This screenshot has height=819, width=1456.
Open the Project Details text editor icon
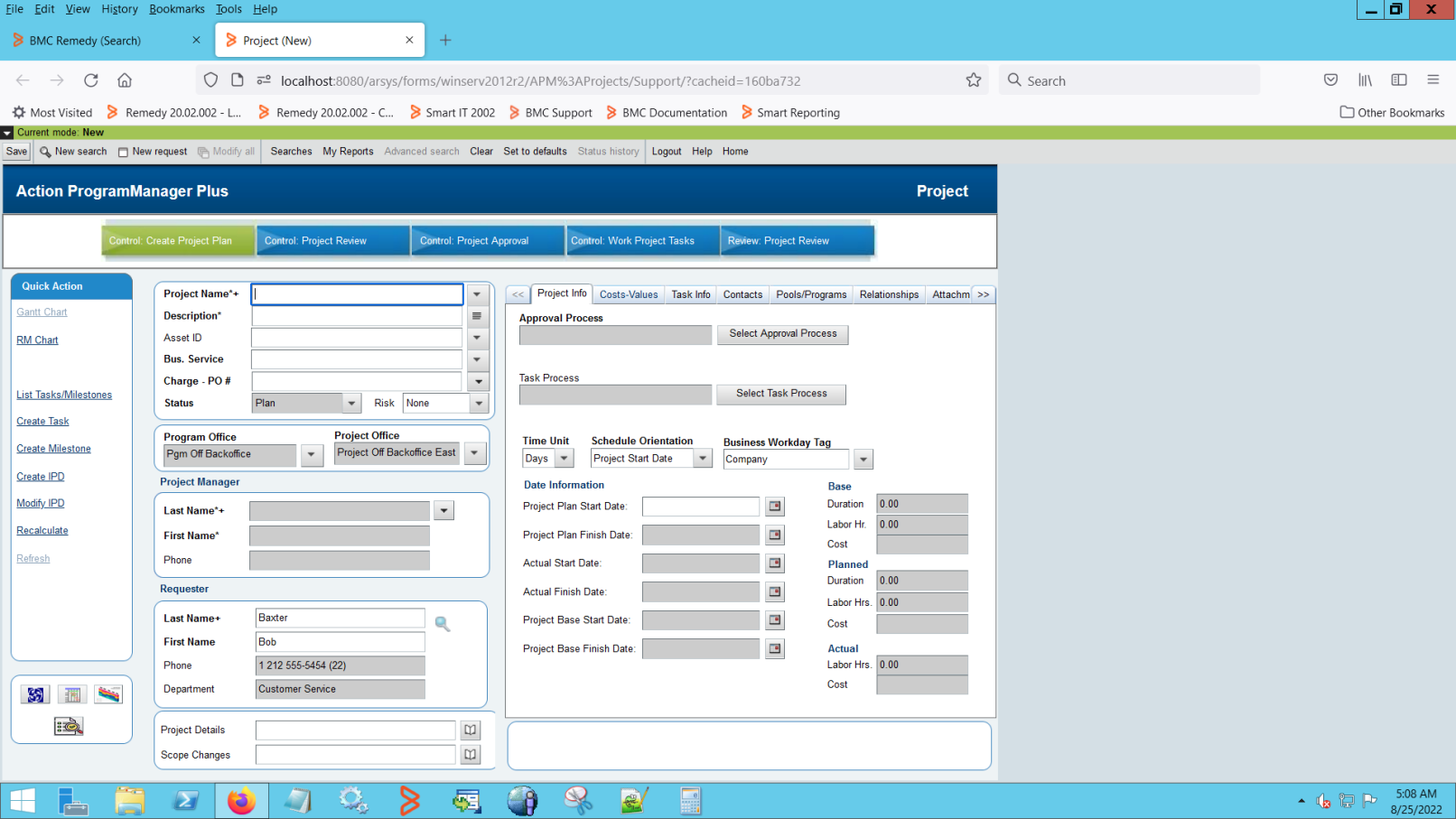(471, 730)
